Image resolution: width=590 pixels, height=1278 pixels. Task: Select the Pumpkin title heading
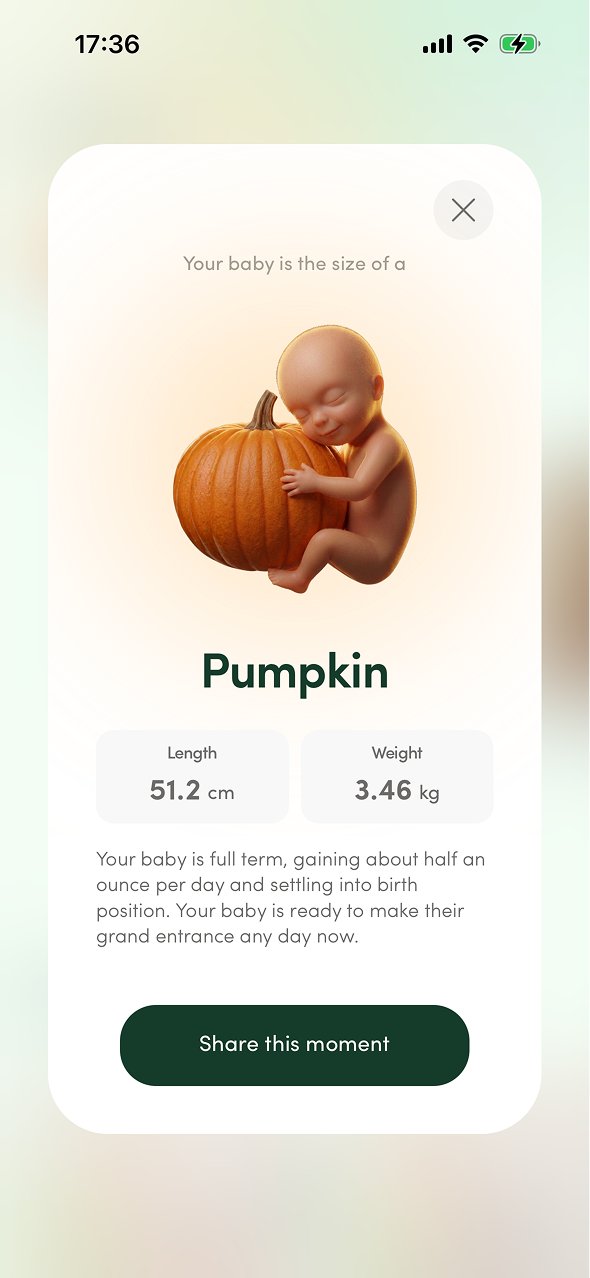tap(295, 672)
